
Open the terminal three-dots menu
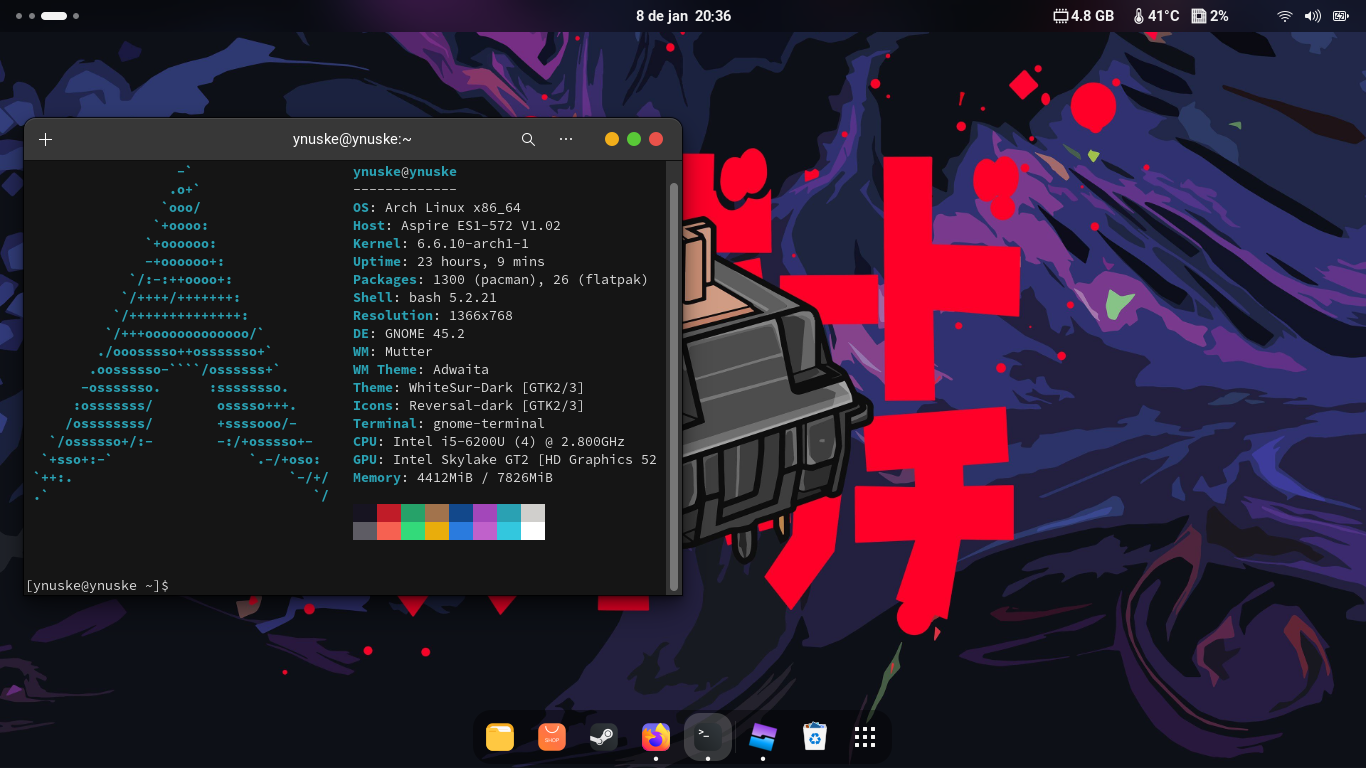click(566, 139)
